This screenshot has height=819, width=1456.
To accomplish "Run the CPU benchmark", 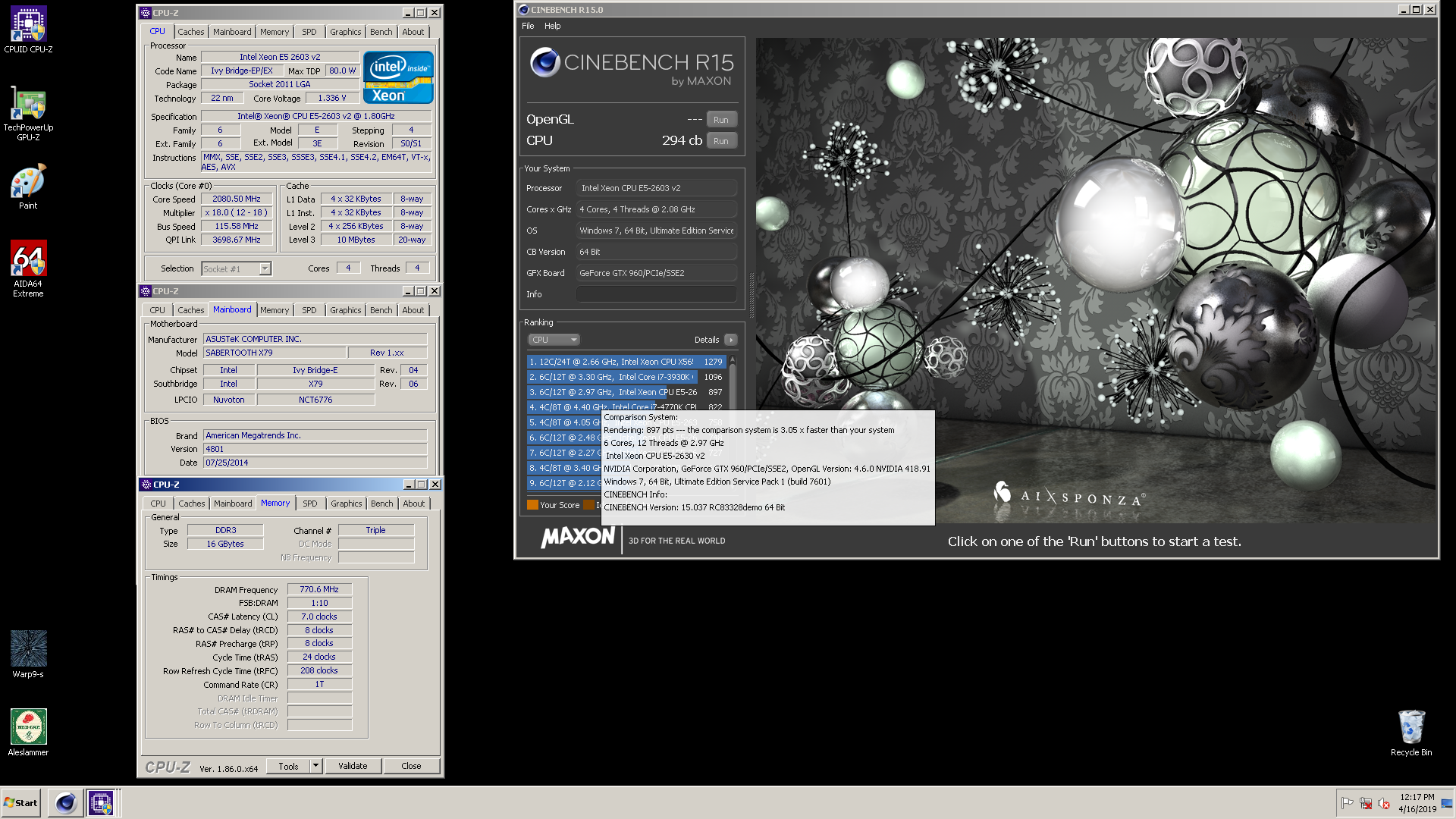I will pyautogui.click(x=721, y=141).
